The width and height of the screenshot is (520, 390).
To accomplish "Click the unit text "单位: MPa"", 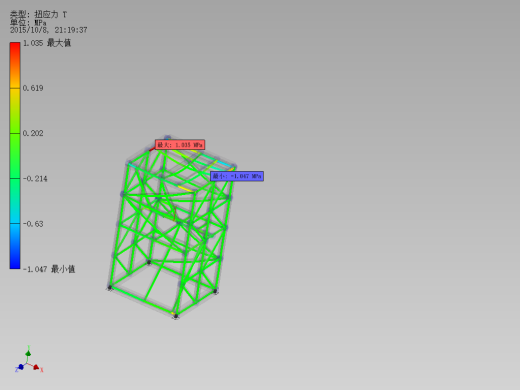I will coord(28,22).
